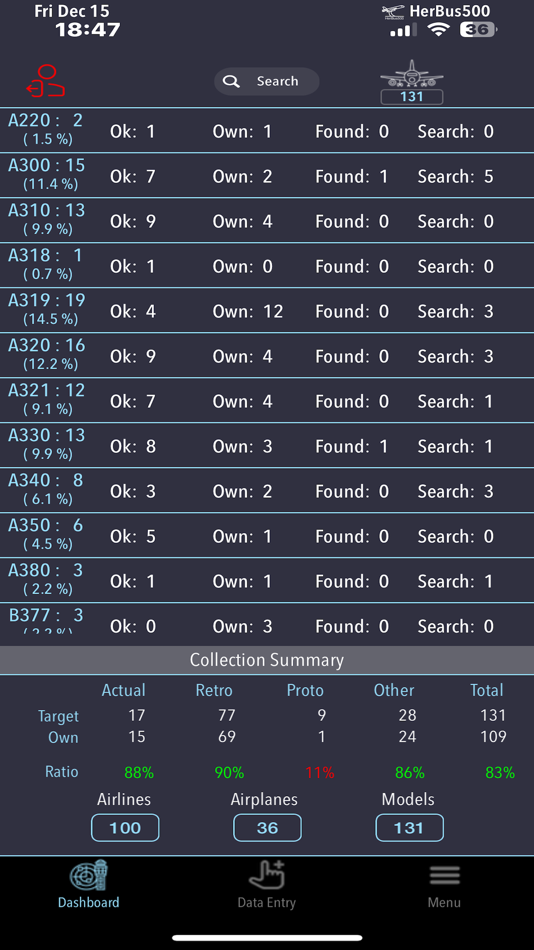Tap the Models count button 131
Screen dimensions: 534x950
[409, 828]
